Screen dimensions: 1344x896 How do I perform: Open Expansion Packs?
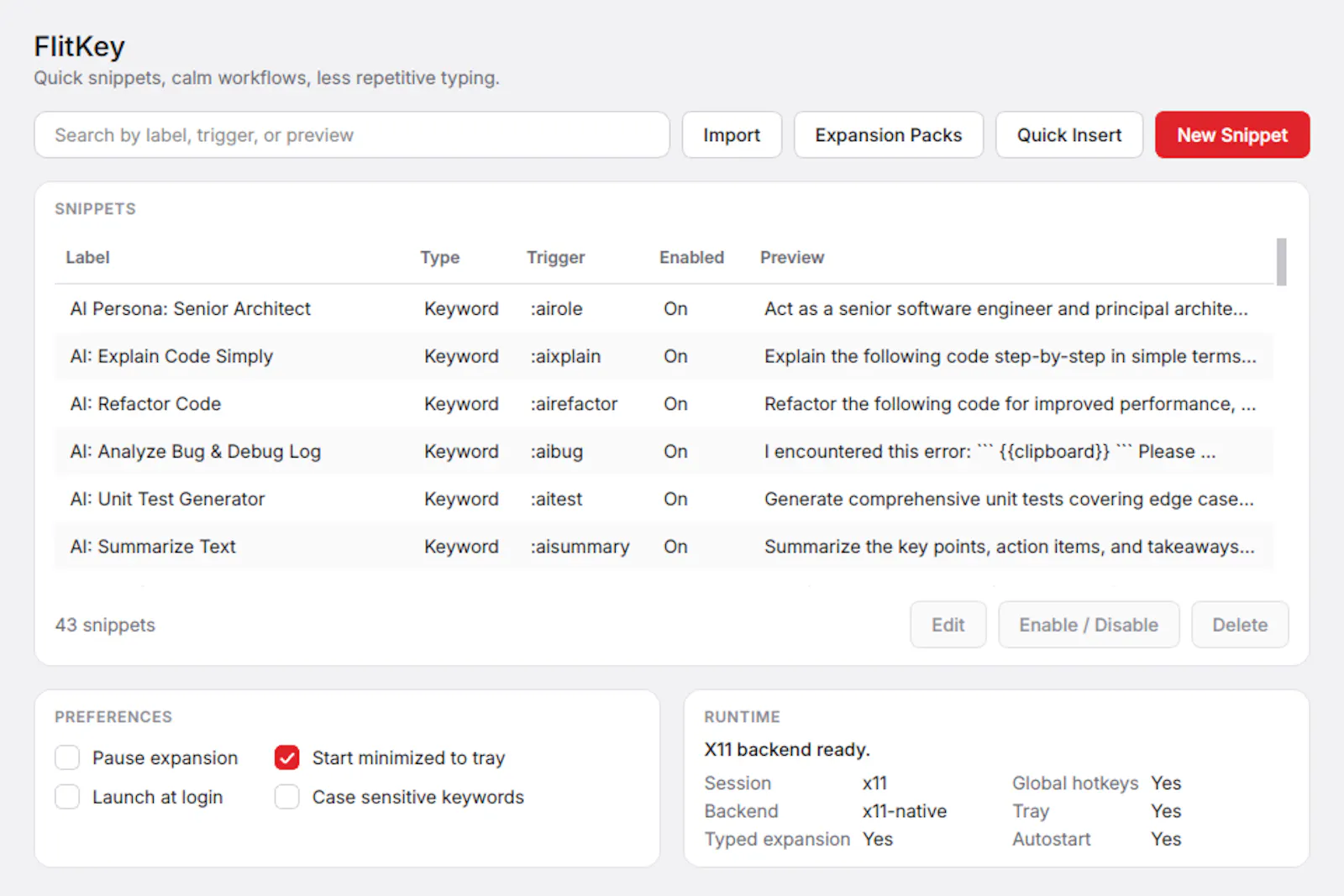click(x=889, y=135)
